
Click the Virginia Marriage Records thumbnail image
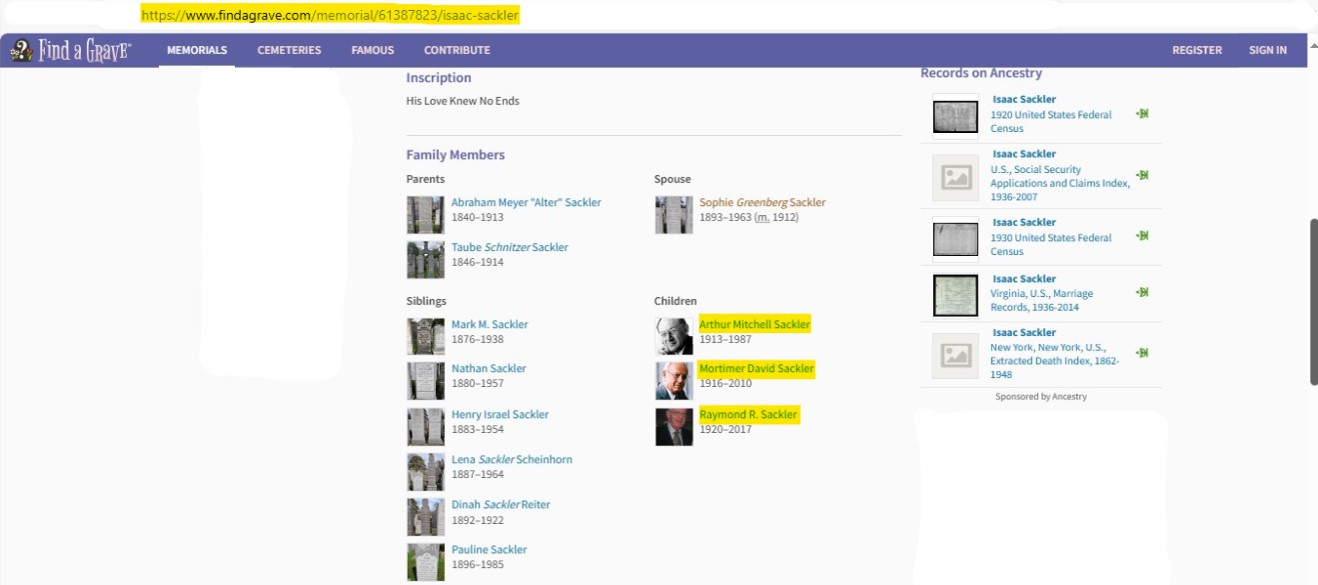(x=955, y=295)
